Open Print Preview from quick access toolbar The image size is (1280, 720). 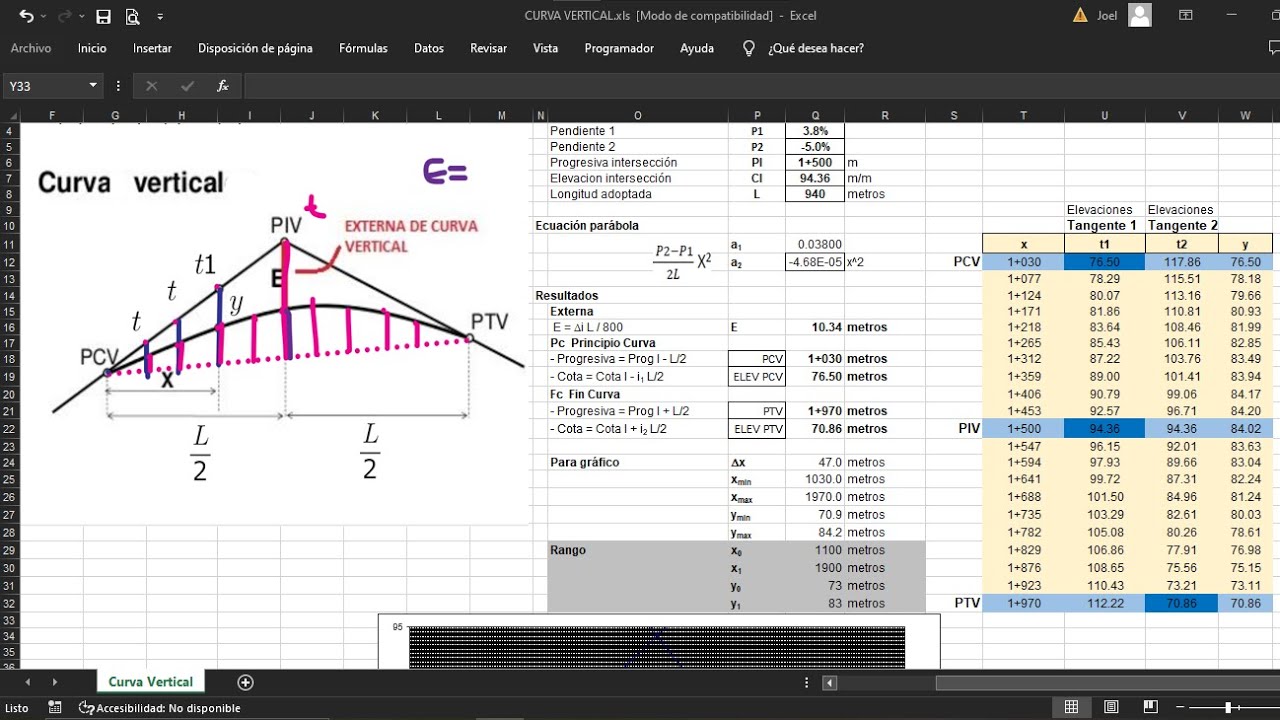coord(133,16)
